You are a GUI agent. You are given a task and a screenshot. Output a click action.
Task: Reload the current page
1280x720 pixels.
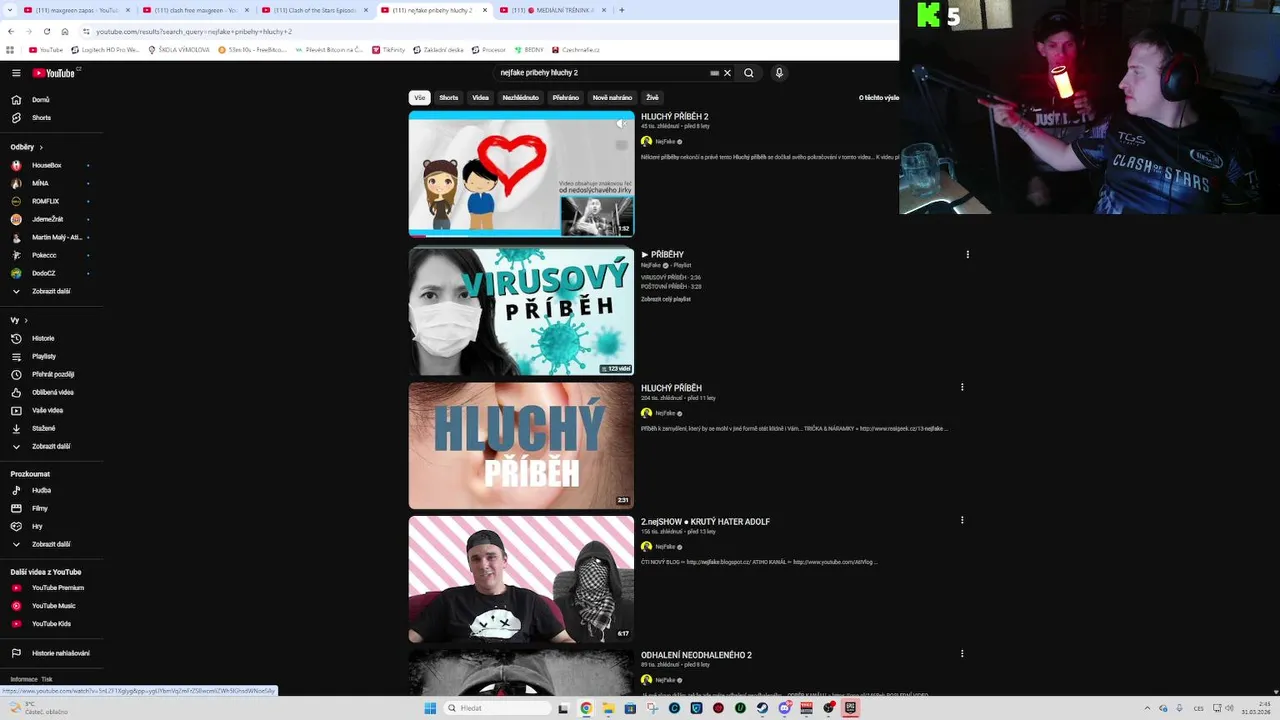tap(47, 31)
